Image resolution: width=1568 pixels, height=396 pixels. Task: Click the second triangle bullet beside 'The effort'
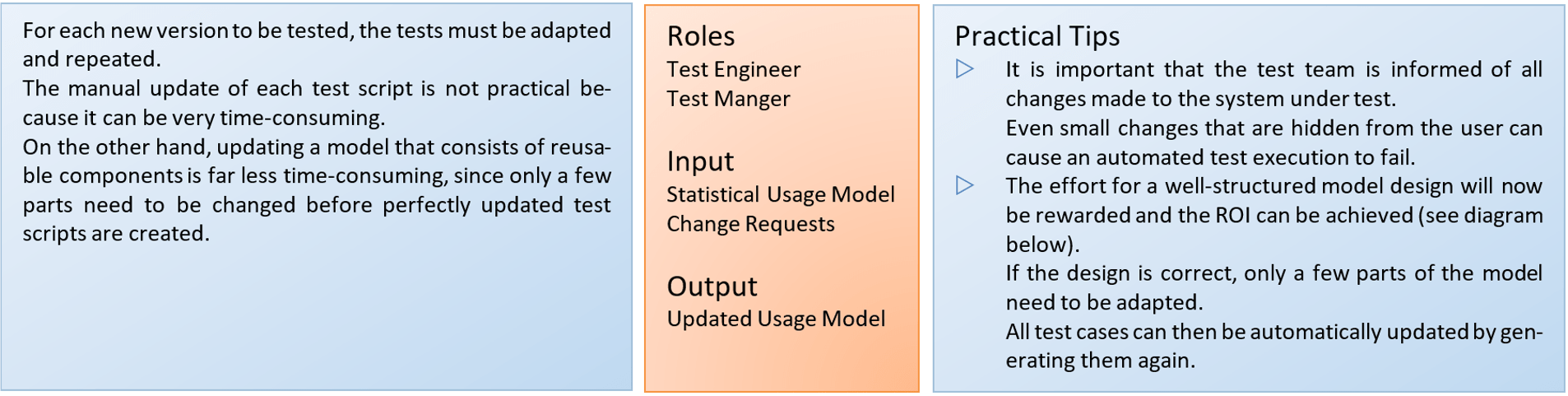(965, 186)
